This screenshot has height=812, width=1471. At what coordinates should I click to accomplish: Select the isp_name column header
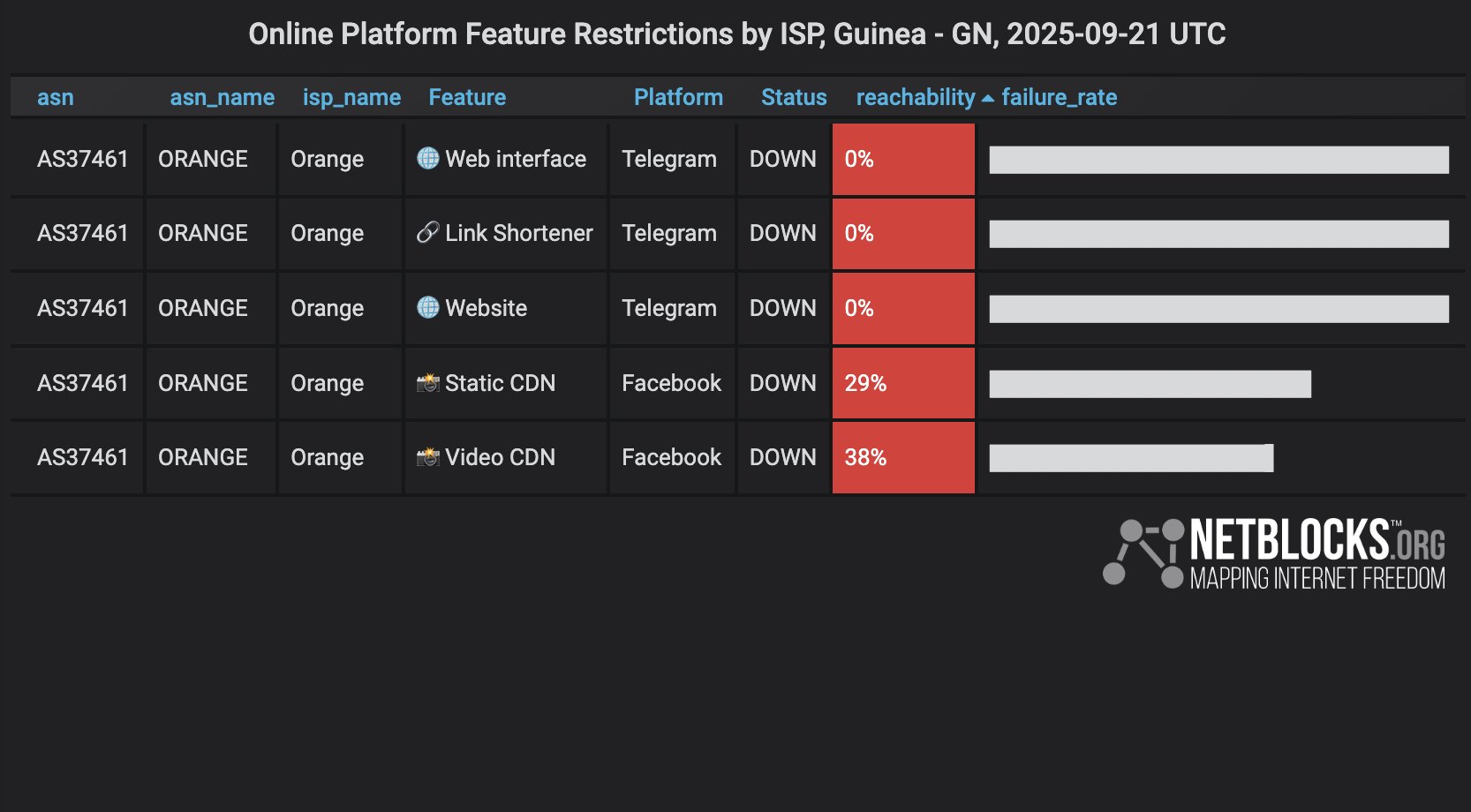pos(351,97)
